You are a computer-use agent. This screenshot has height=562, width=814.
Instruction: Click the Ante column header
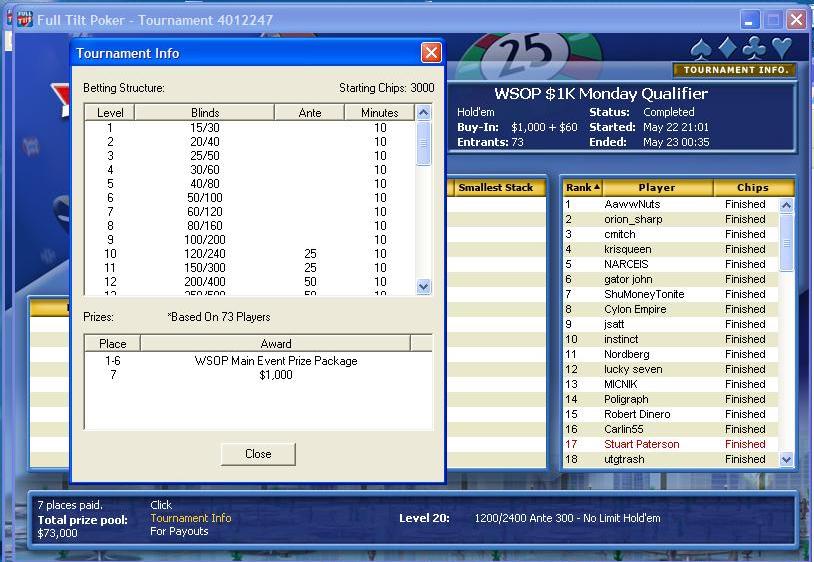310,113
